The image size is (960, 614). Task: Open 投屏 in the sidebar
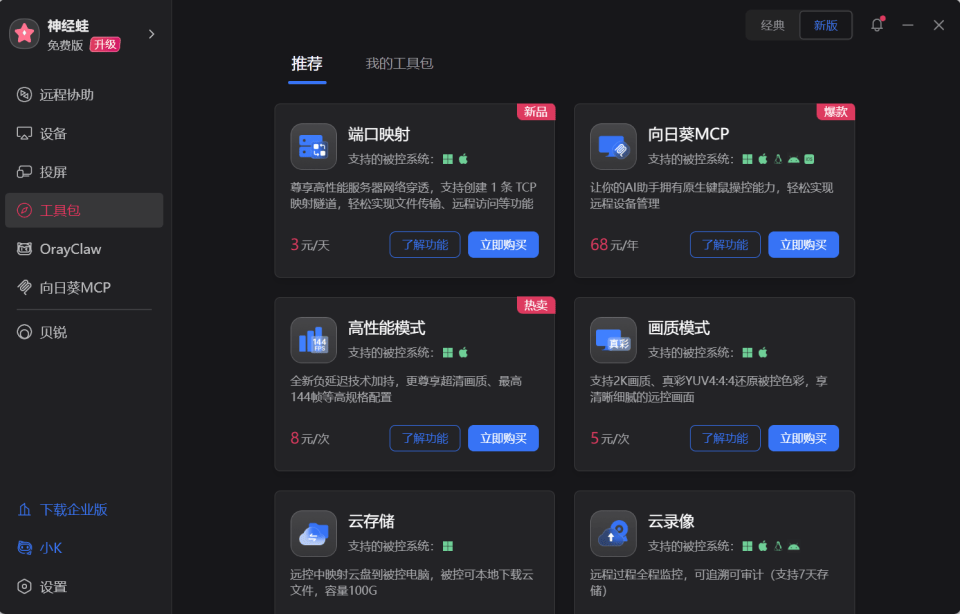coord(84,172)
